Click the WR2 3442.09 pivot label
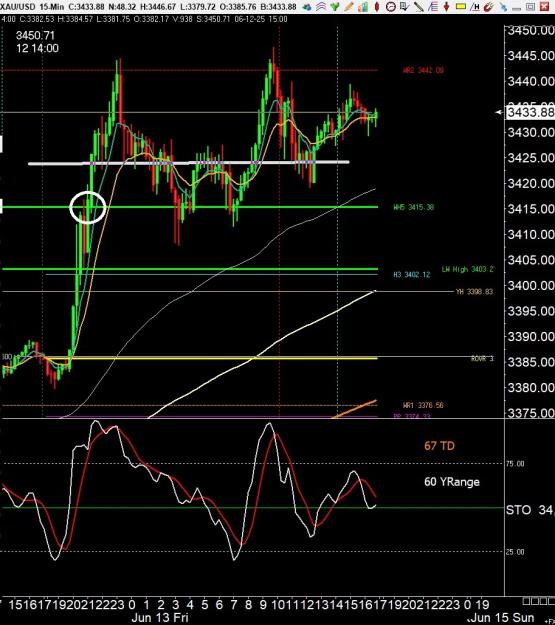The image size is (555, 625). (423, 71)
